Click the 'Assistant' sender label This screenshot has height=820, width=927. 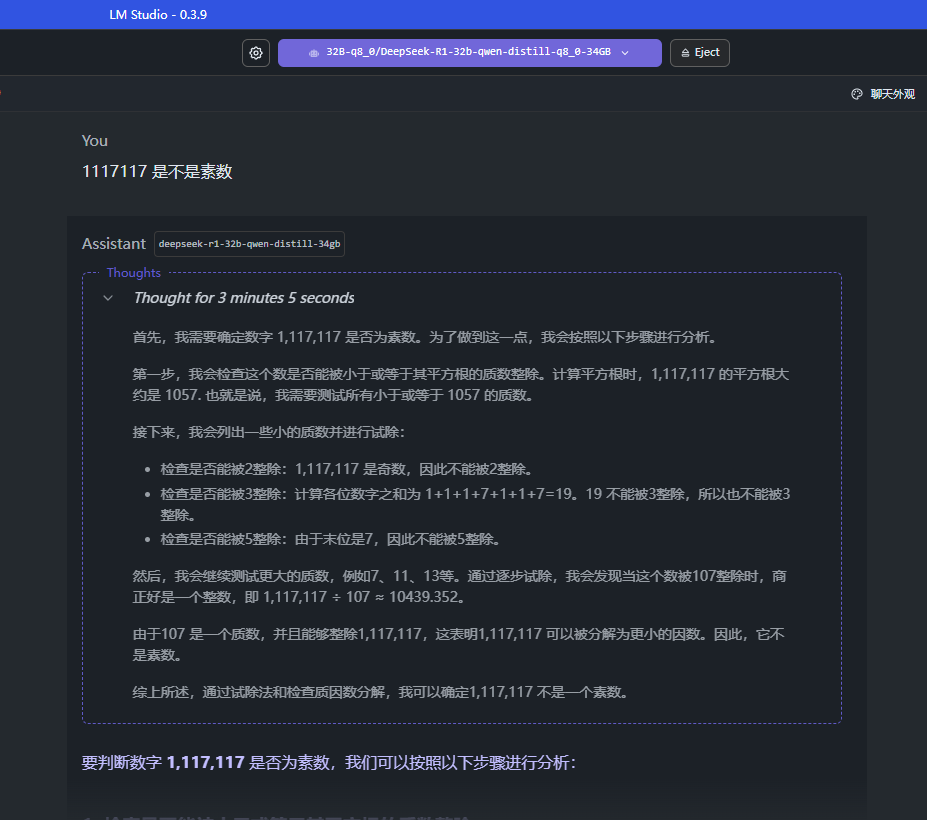114,244
